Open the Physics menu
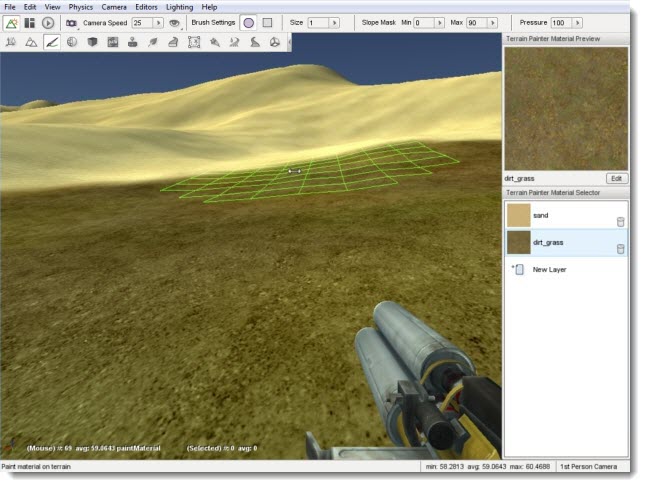Screen dimensions: 645x487 coord(81,7)
